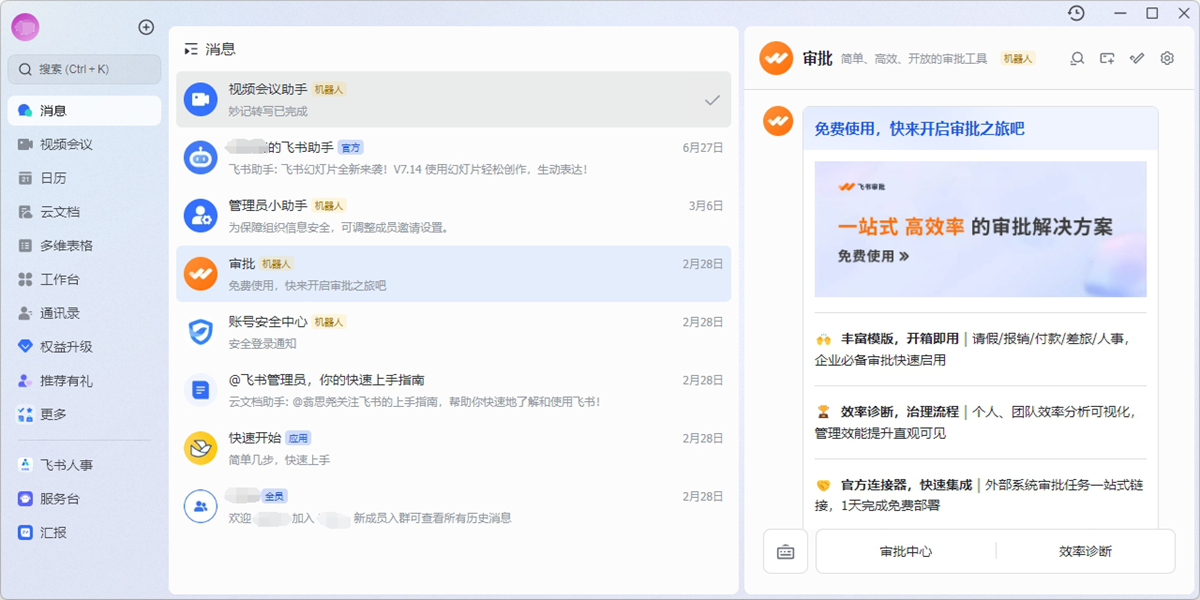Select the 审批 conversation in the message list

pyautogui.click(x=454, y=274)
